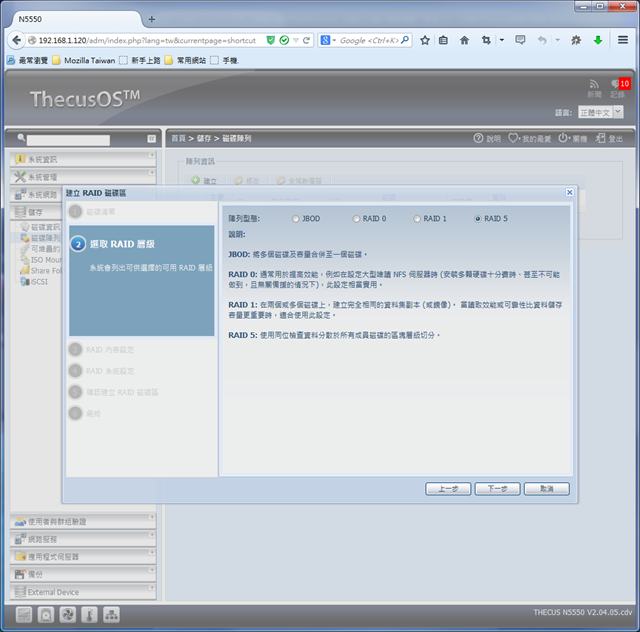Click the sidebar menu search field
This screenshot has height=632, width=640.
tap(68, 140)
